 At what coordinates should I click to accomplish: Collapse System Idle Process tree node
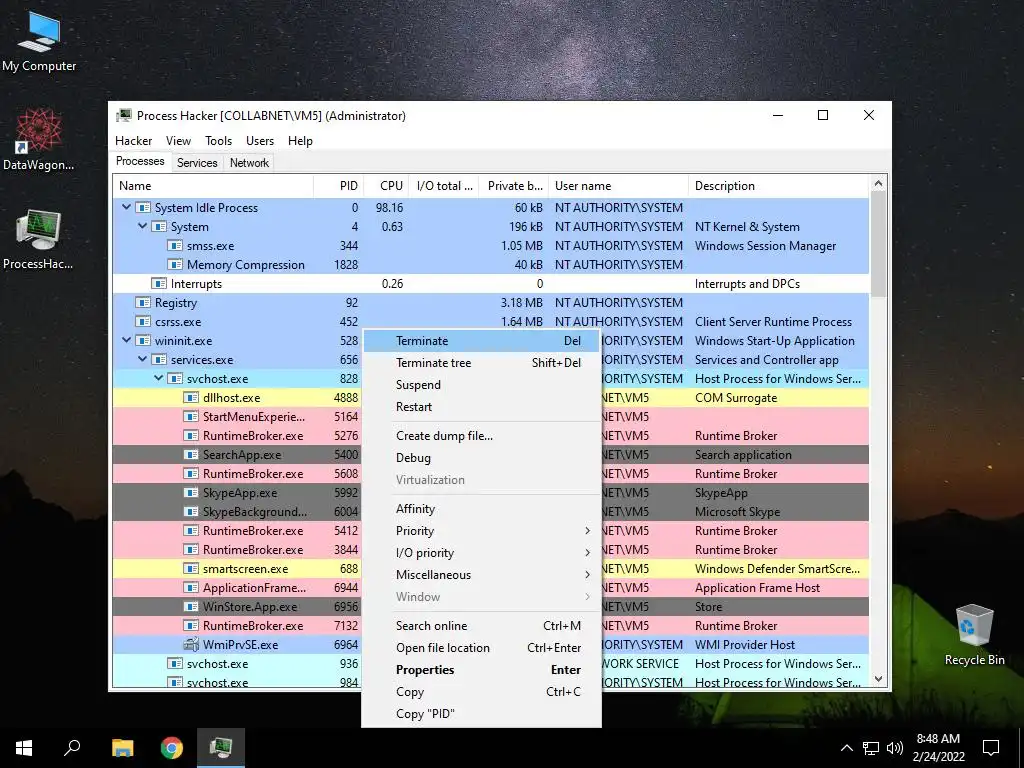pos(127,207)
